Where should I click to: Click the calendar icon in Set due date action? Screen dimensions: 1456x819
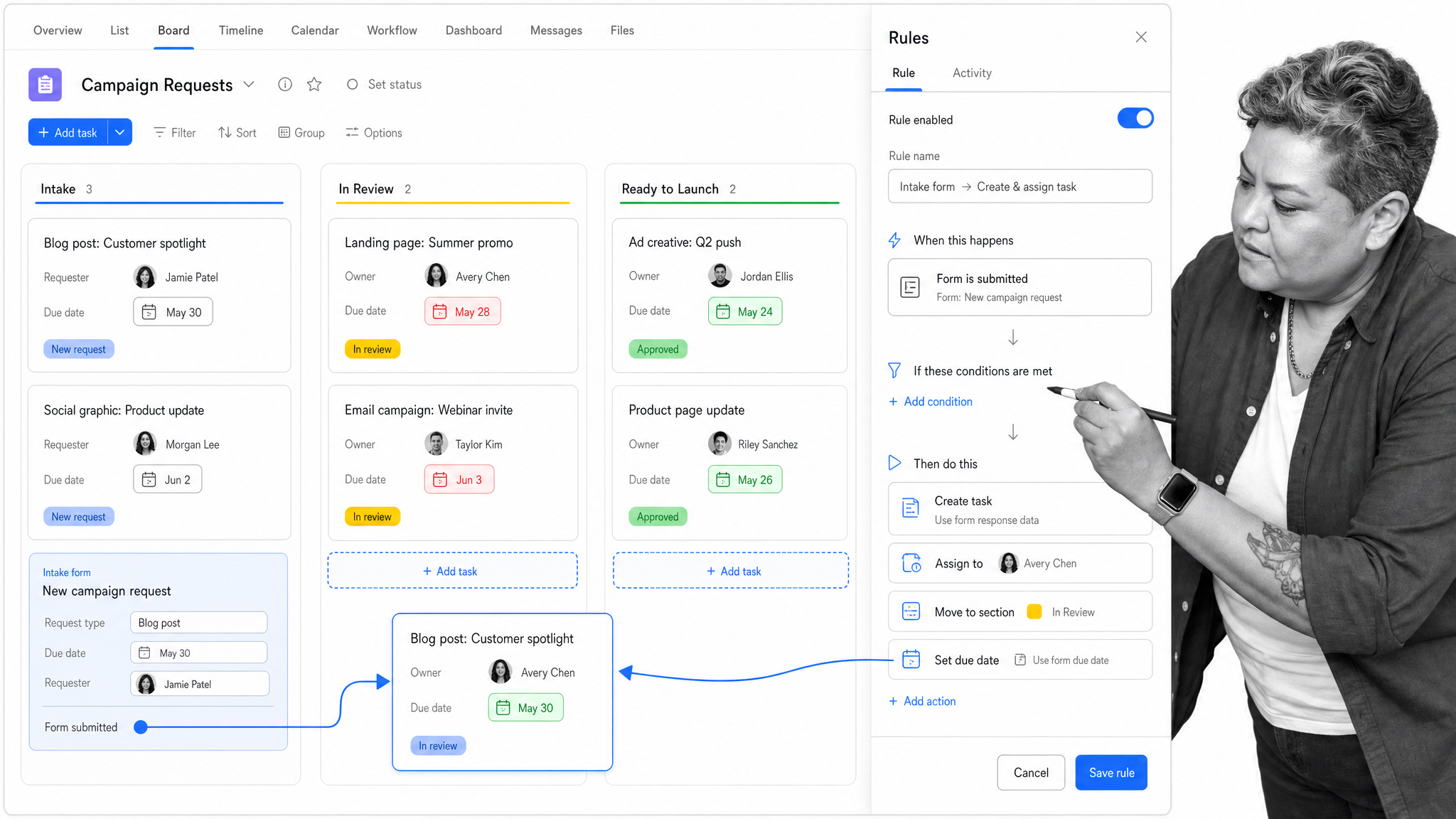pyautogui.click(x=911, y=660)
